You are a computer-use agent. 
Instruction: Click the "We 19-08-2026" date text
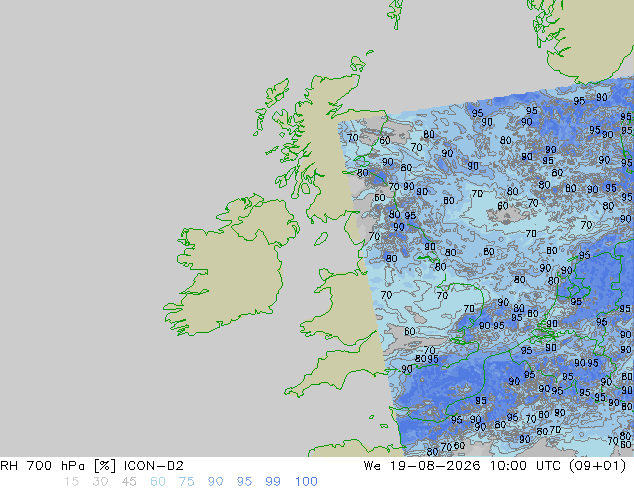point(422,466)
